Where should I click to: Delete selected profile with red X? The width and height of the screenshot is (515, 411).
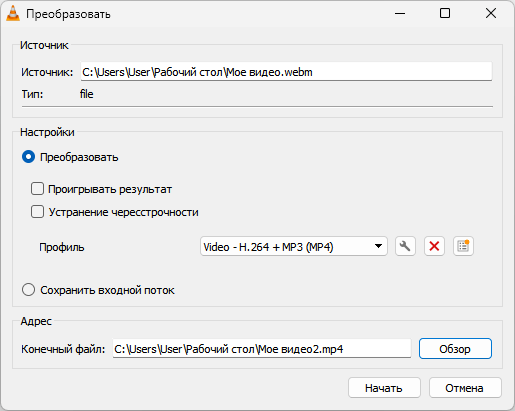tap(434, 247)
